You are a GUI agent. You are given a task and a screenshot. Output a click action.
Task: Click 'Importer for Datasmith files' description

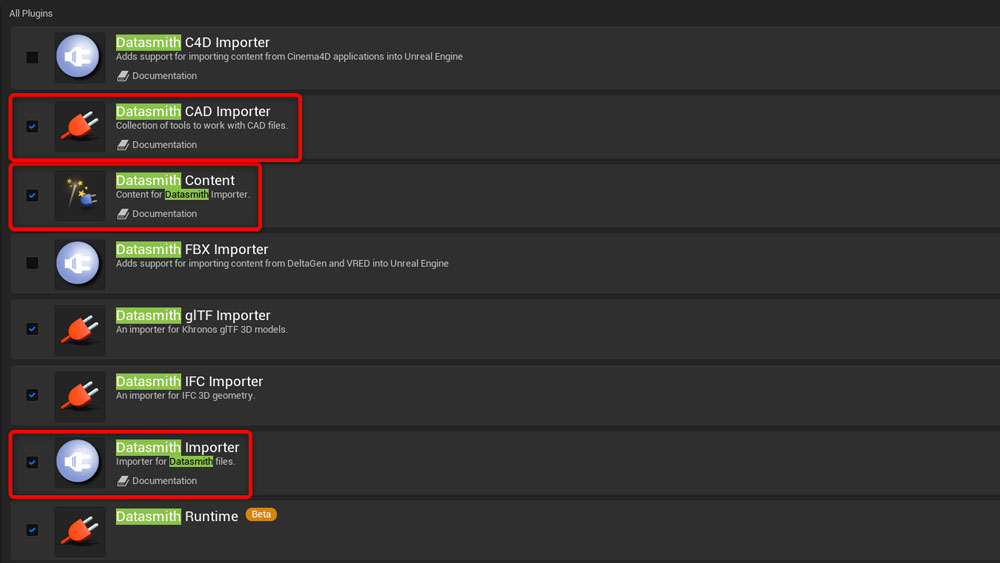pos(175,462)
